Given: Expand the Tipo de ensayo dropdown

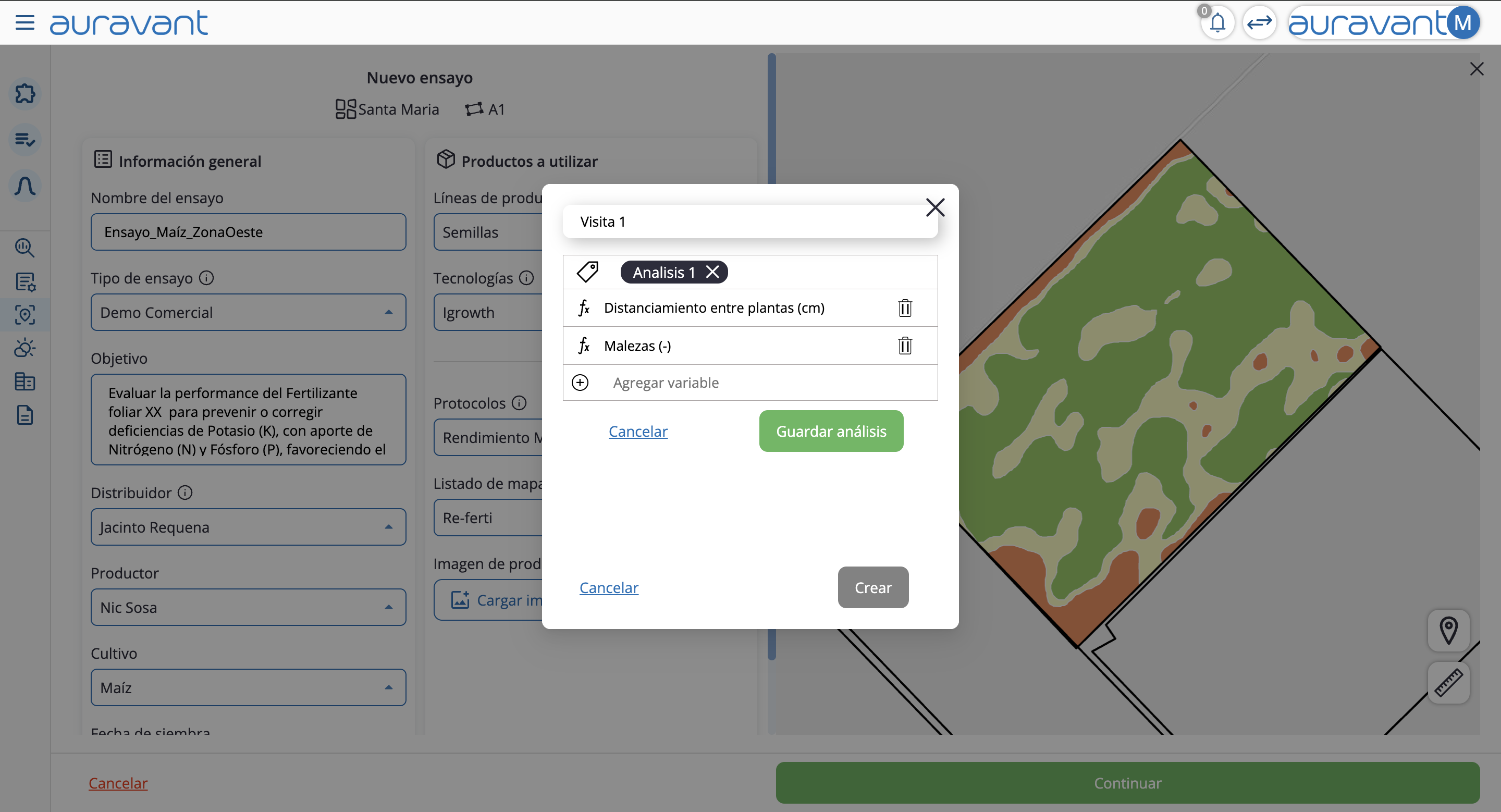Looking at the screenshot, I should [389, 312].
